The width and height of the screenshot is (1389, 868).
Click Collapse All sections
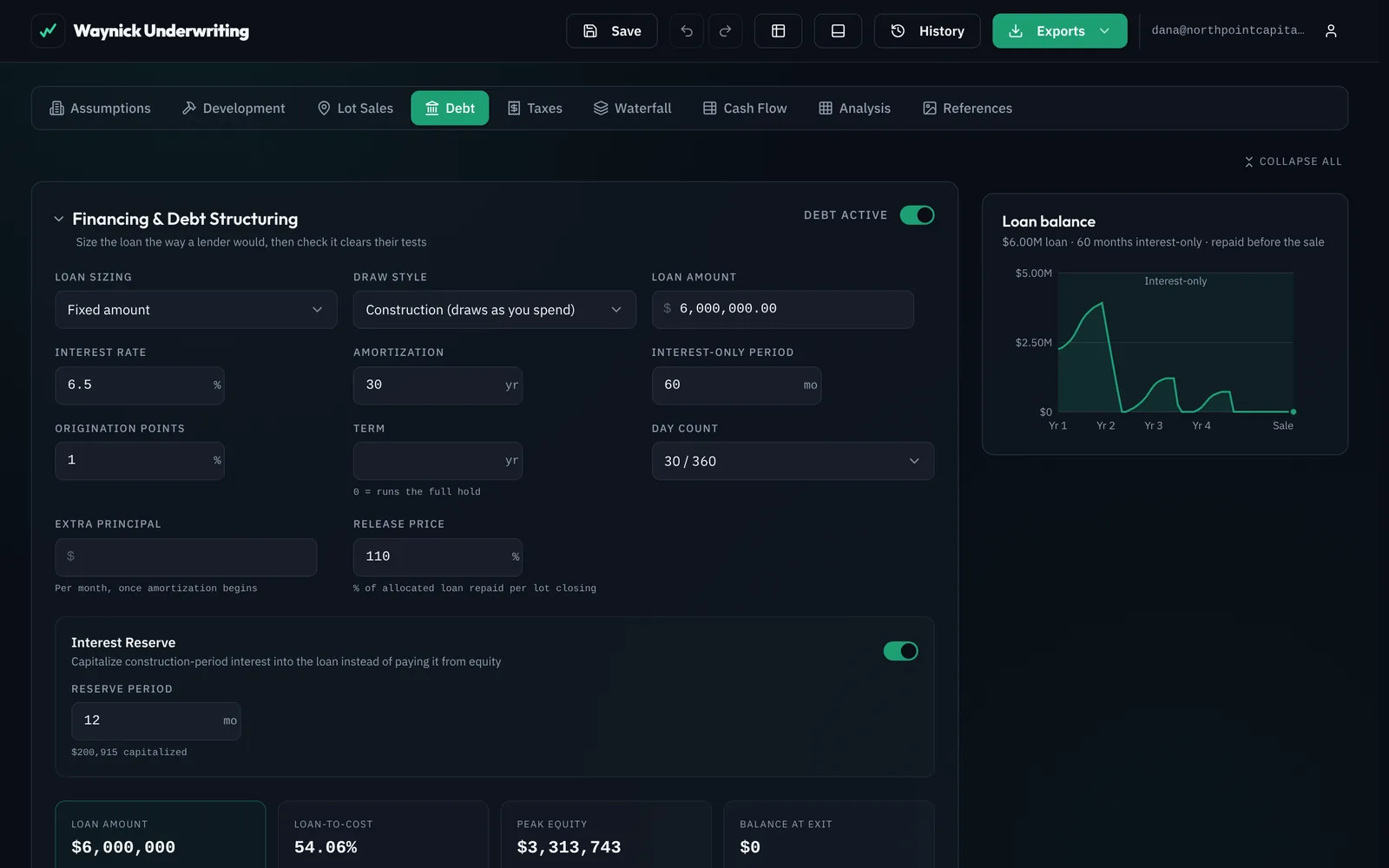tap(1293, 161)
